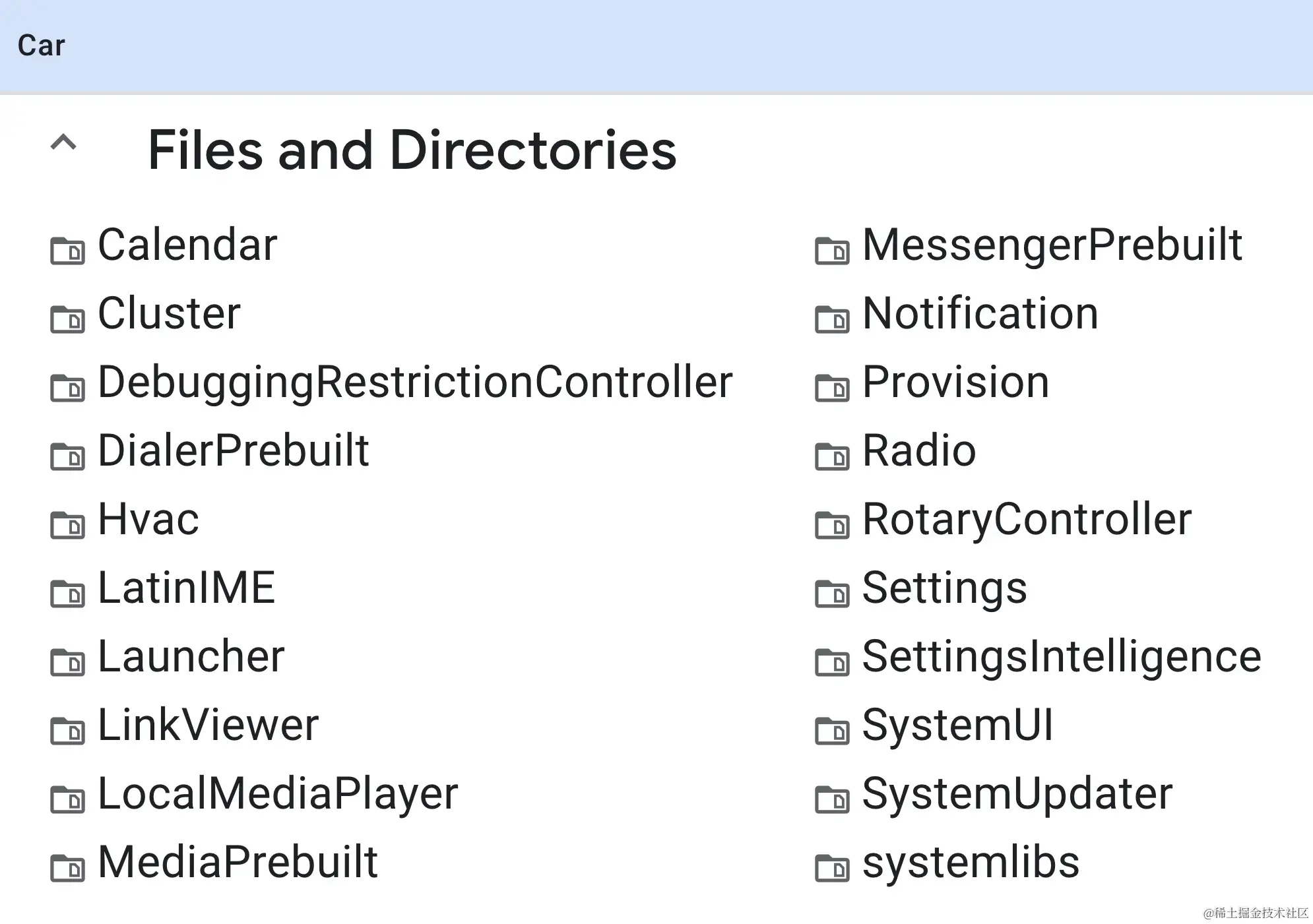The width and height of the screenshot is (1313, 924).
Task: Open the SystemUpdater directory
Action: pyautogui.click(x=1016, y=792)
